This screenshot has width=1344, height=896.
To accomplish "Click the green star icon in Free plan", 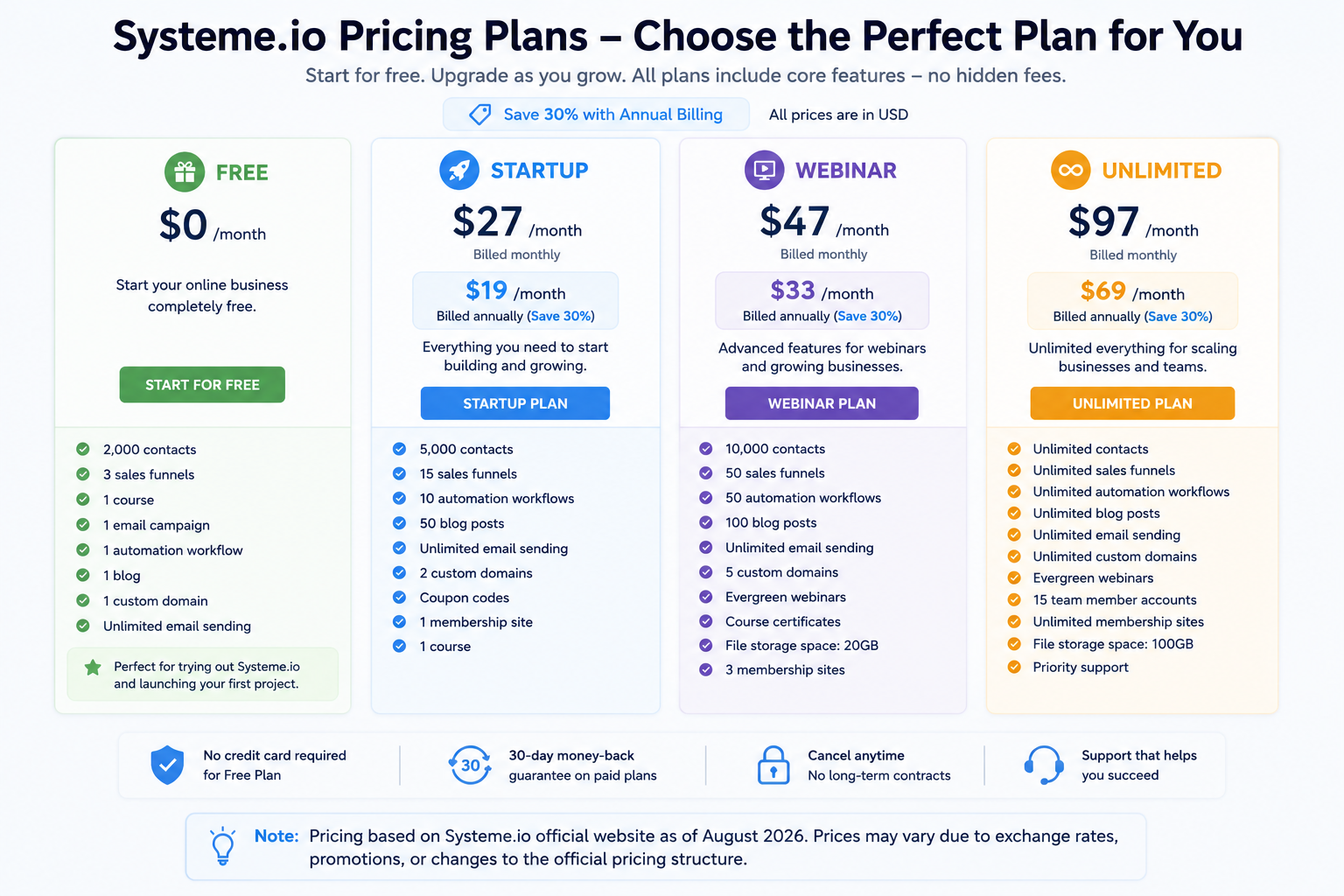I will [x=92, y=668].
